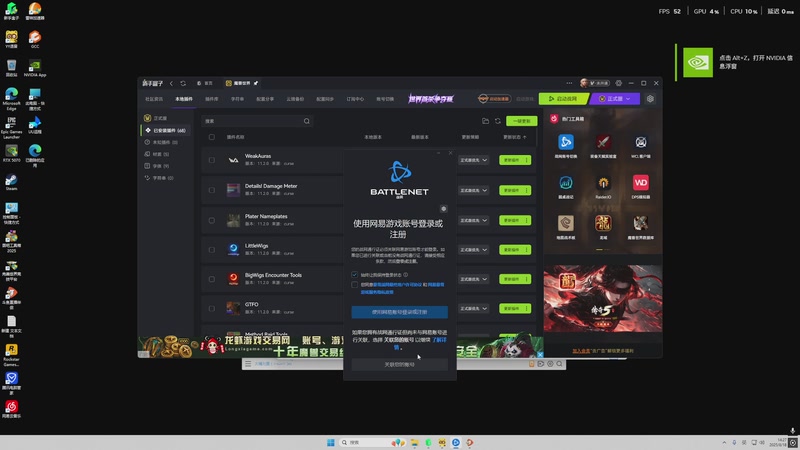800x450 pixels.
Task: Toggle the select-all checkbox in table header
Action: click(212, 137)
